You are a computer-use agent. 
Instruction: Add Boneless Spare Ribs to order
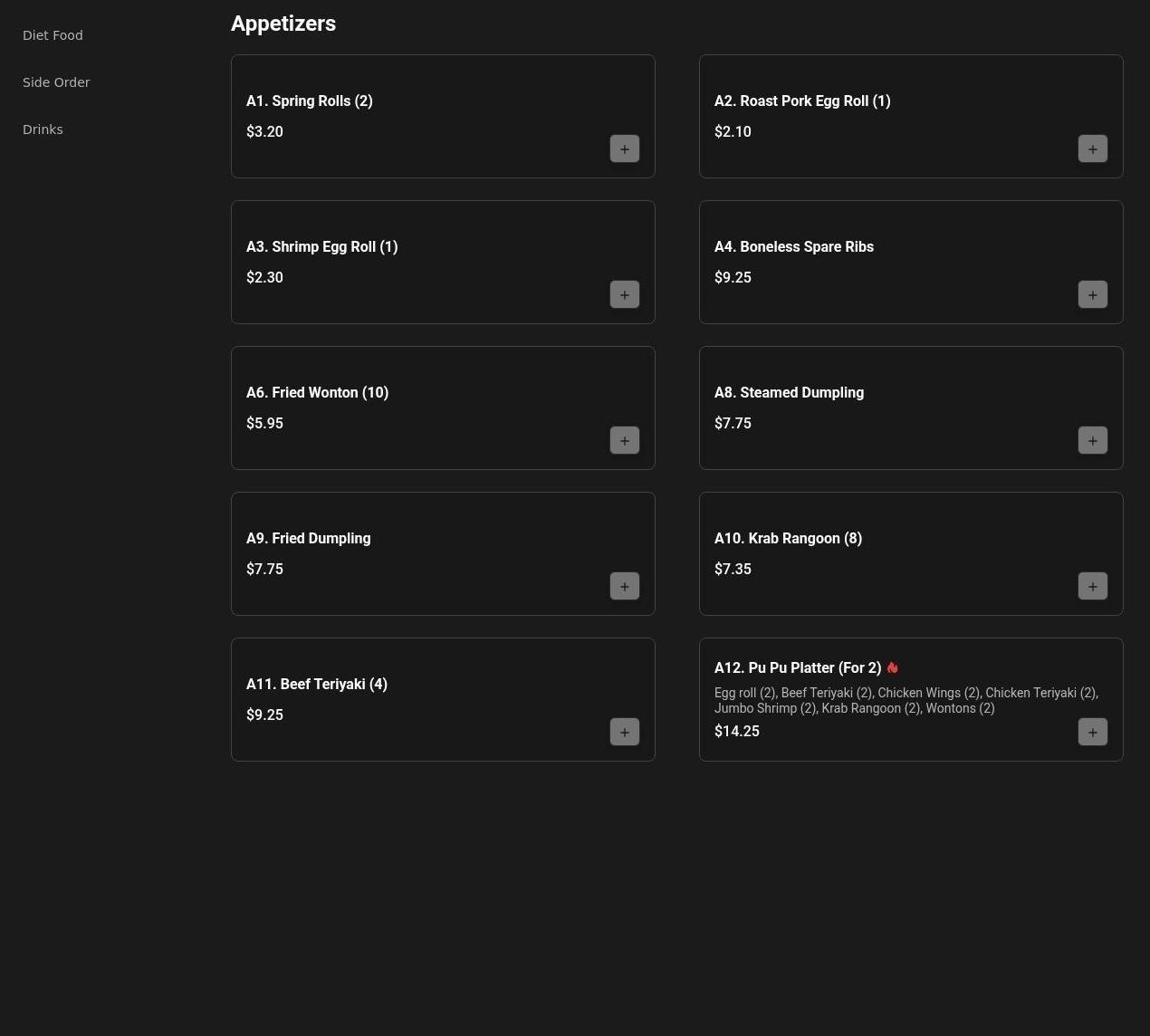click(1092, 295)
